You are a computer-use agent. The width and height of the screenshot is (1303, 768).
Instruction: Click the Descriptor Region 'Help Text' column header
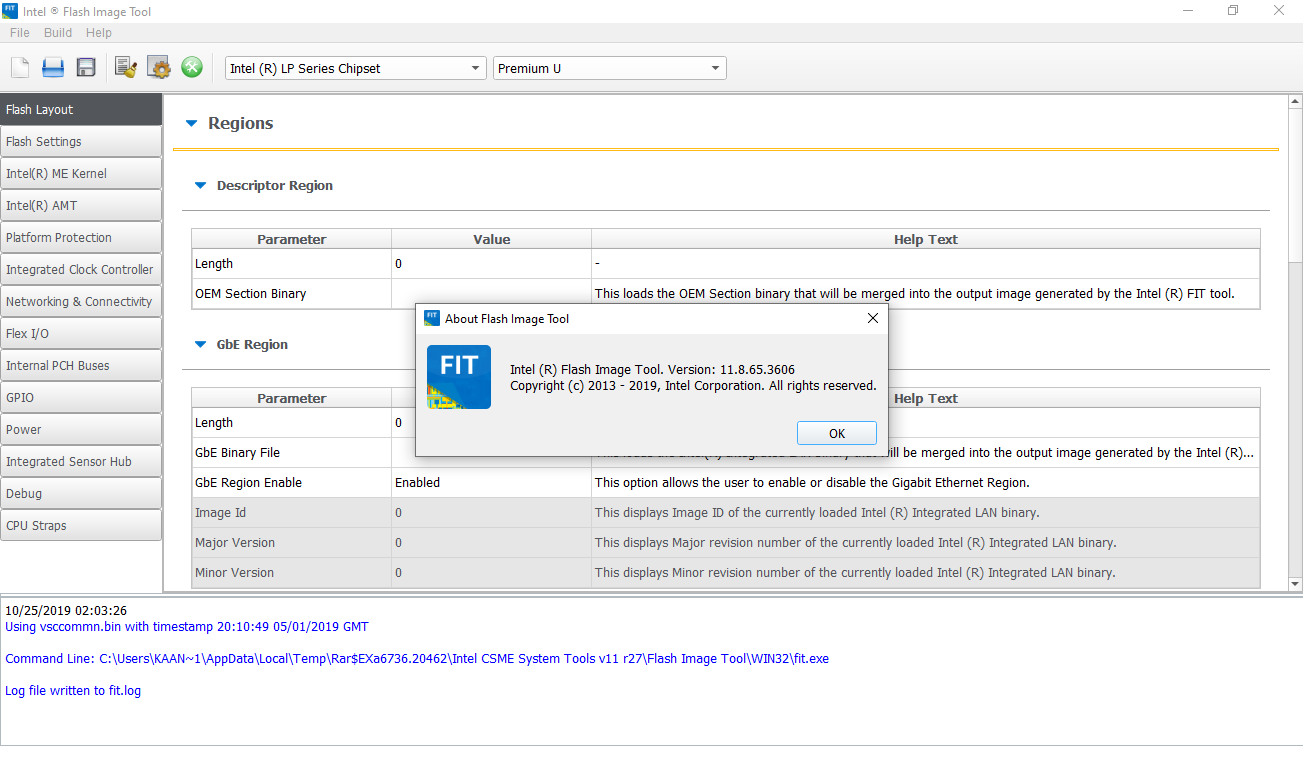pyautogui.click(x=926, y=239)
